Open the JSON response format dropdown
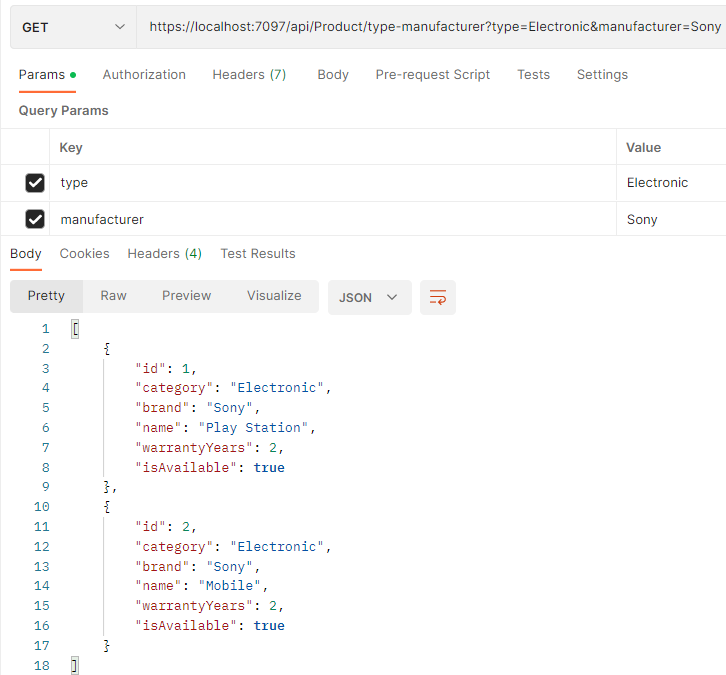 pos(369,297)
